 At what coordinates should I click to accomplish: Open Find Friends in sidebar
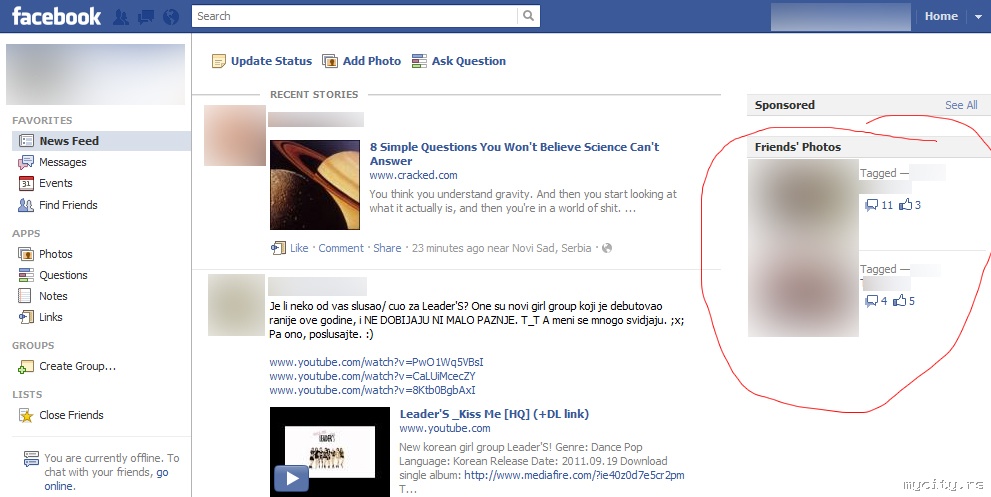point(68,205)
